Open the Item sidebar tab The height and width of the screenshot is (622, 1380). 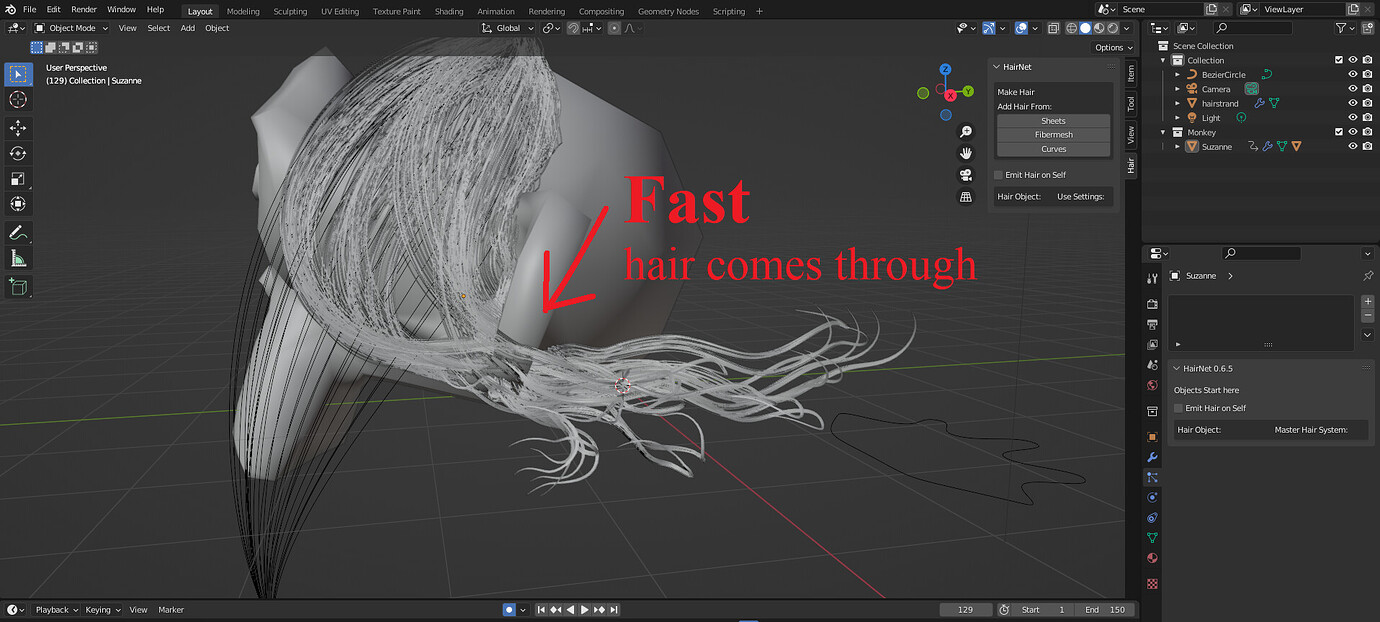click(x=1131, y=73)
